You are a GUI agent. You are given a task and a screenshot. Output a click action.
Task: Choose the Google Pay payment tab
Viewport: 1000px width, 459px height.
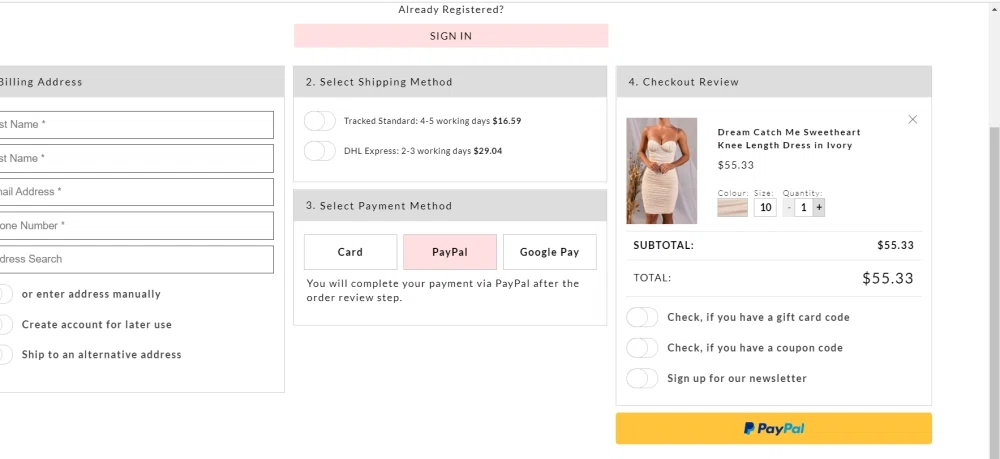[549, 252]
